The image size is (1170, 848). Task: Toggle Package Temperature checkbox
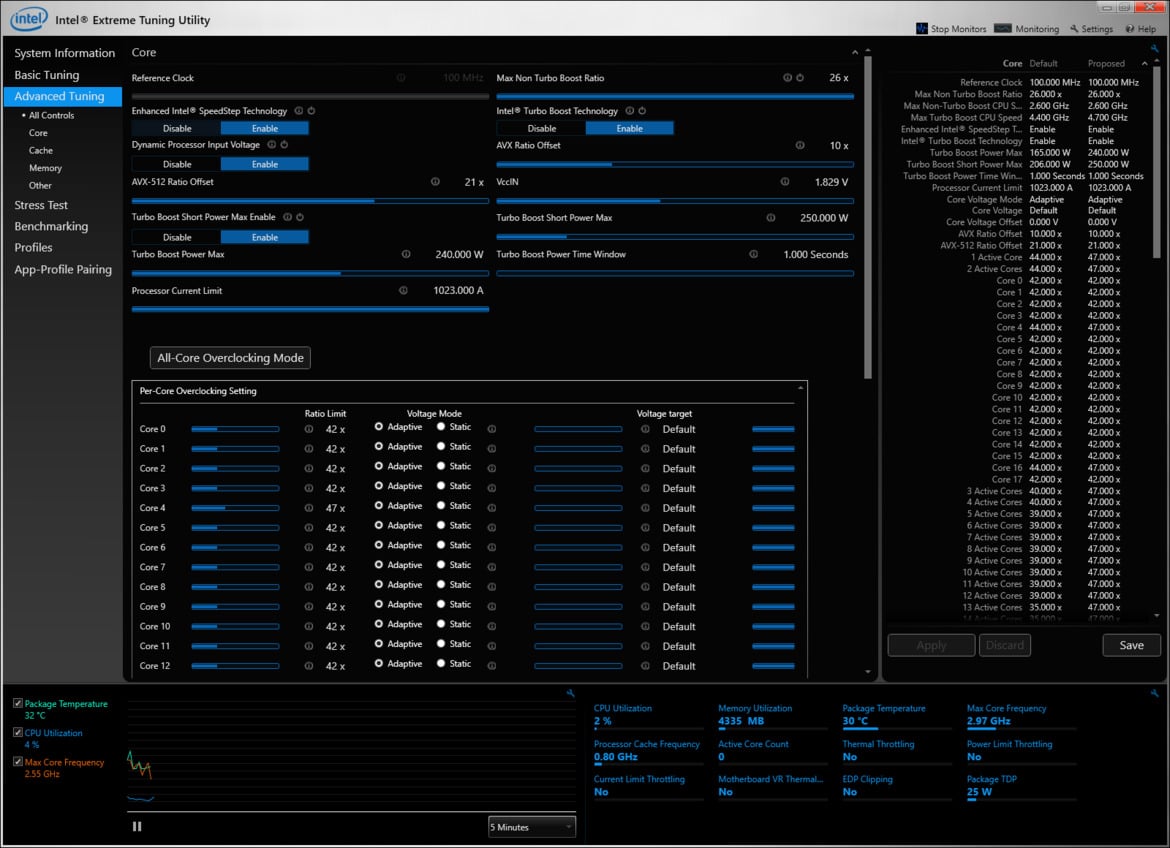[18, 703]
